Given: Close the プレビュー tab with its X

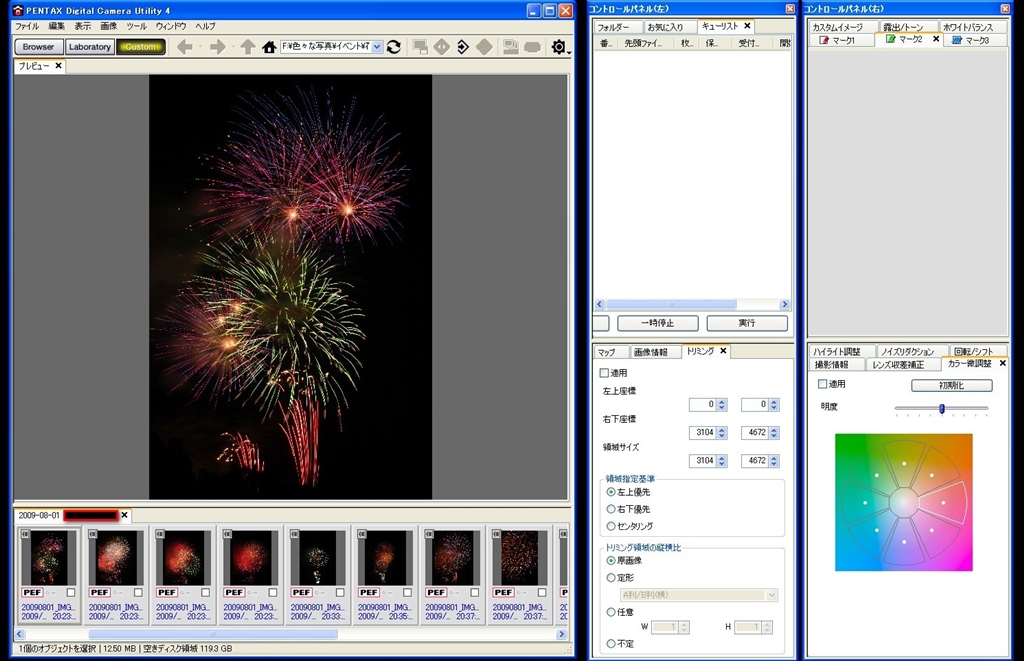Looking at the screenshot, I should coord(58,66).
